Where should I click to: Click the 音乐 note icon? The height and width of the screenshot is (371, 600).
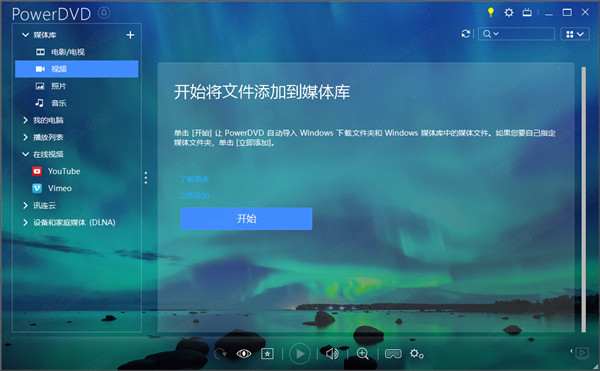39,103
